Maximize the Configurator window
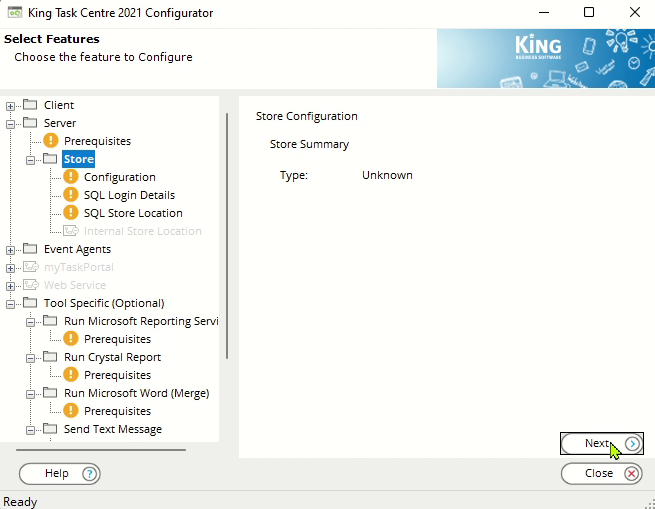 pyautogui.click(x=589, y=12)
